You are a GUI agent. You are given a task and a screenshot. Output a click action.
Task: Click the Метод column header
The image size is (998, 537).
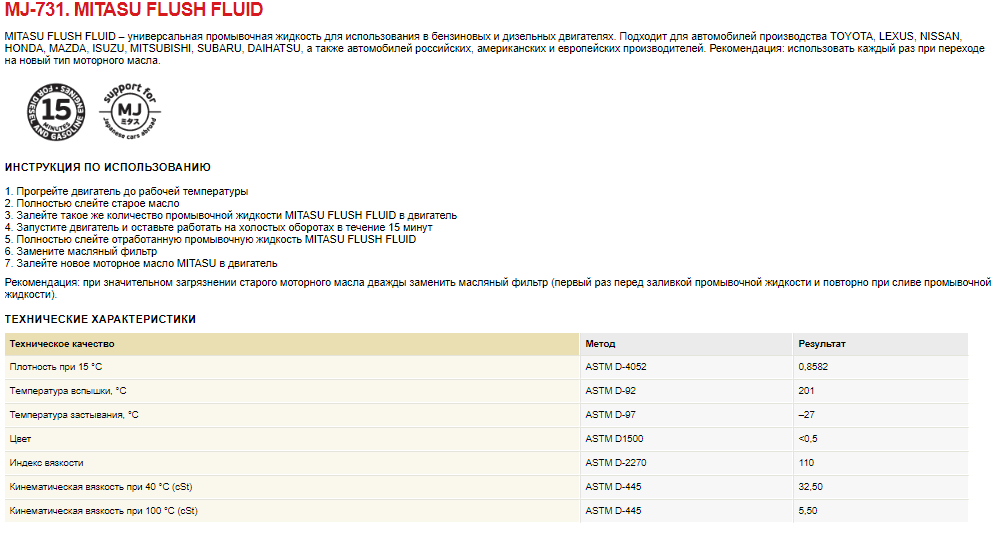686,344
